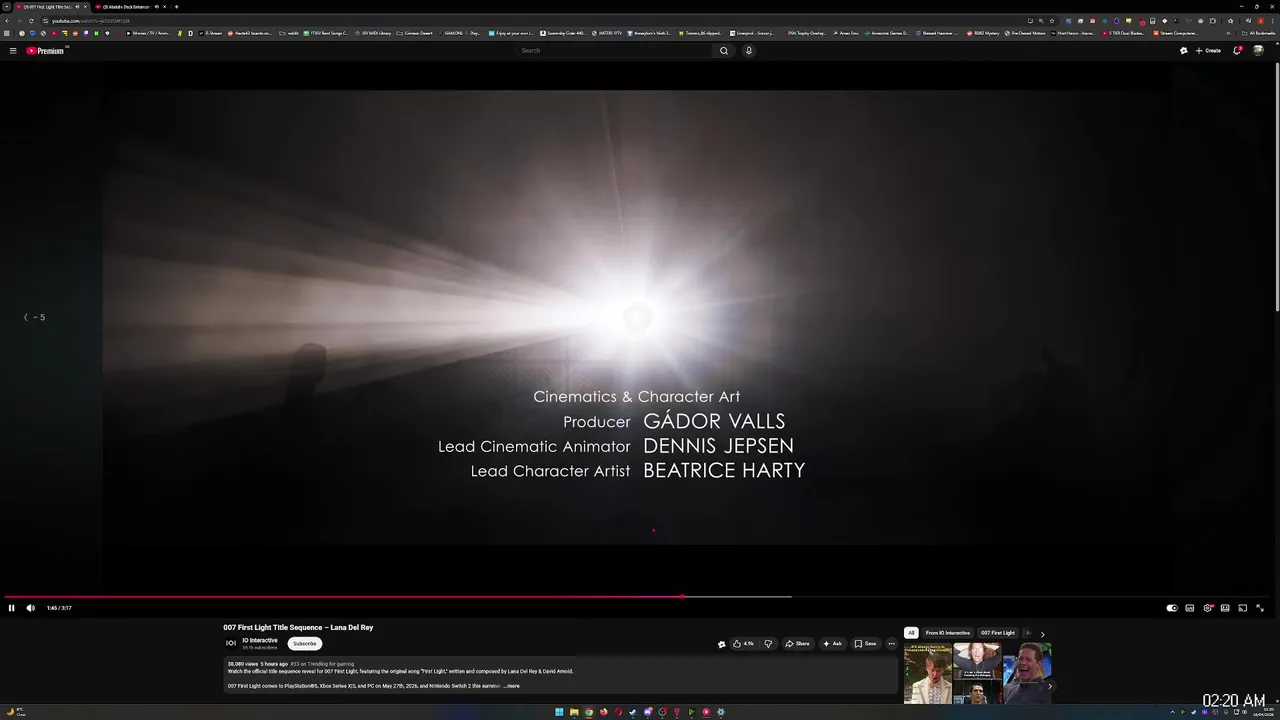This screenshot has height=720, width=1280.
Task: Pause the video playback
Action: tap(12, 608)
